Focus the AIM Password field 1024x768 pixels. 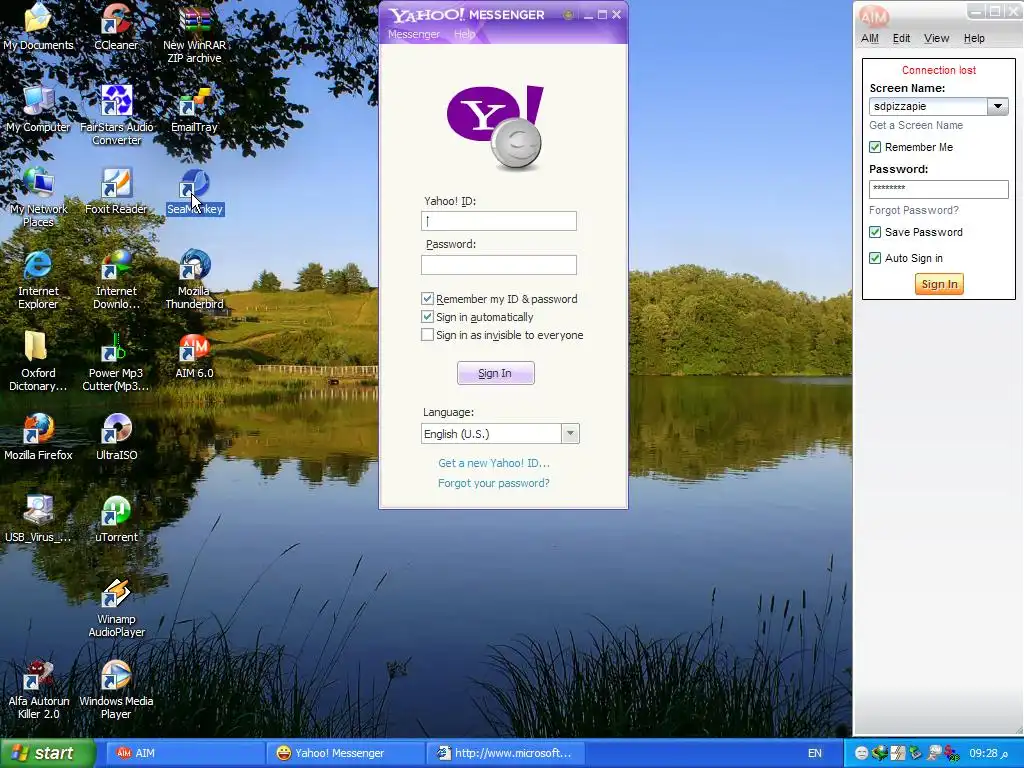(938, 189)
